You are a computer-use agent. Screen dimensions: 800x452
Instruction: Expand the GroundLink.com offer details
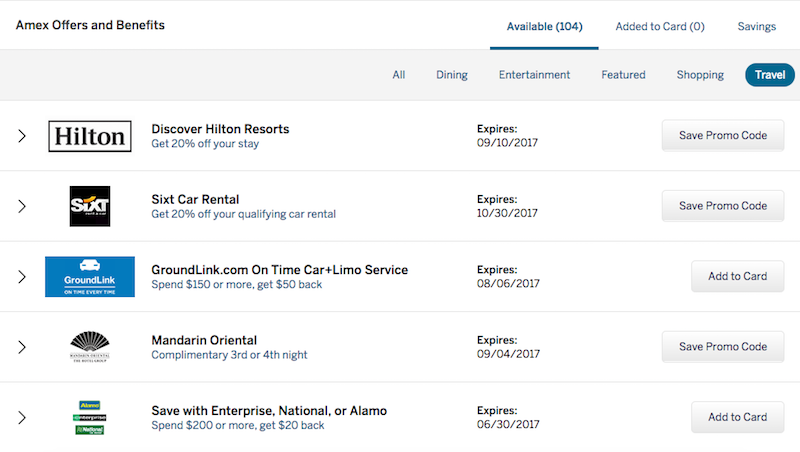click(x=22, y=277)
